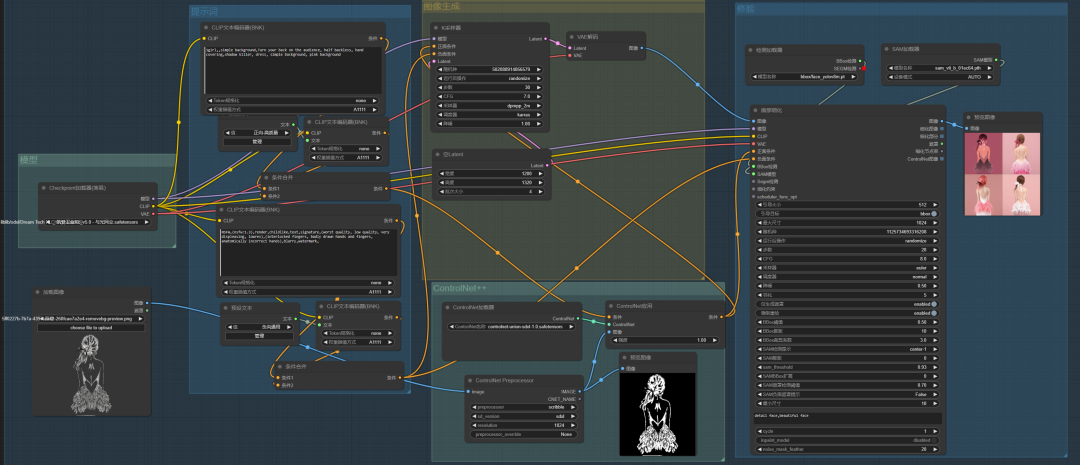Click the VAE解码 图像 output socket
Image resolution: width=1080 pixels, height=465 pixels.
(x=643, y=48)
